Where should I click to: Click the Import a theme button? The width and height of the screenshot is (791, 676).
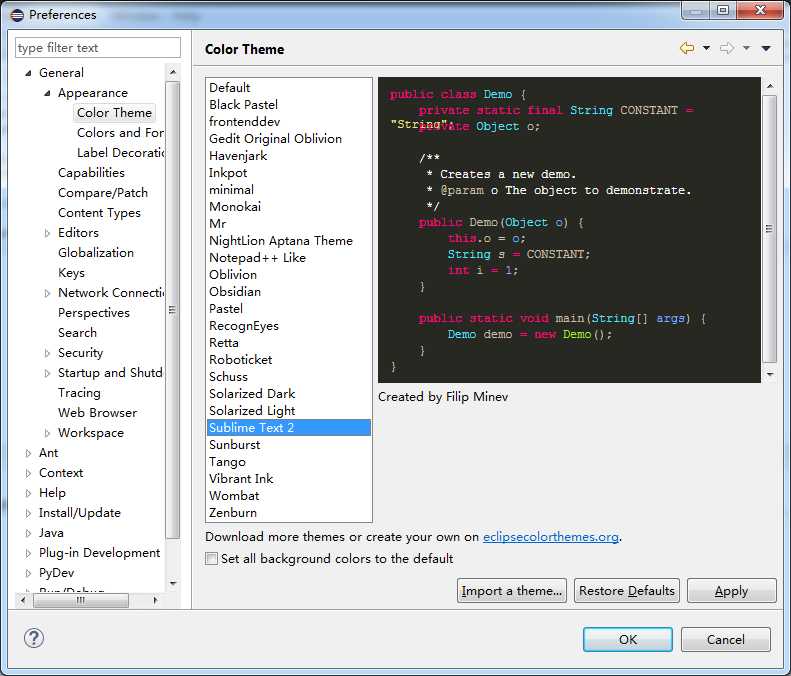[512, 591]
